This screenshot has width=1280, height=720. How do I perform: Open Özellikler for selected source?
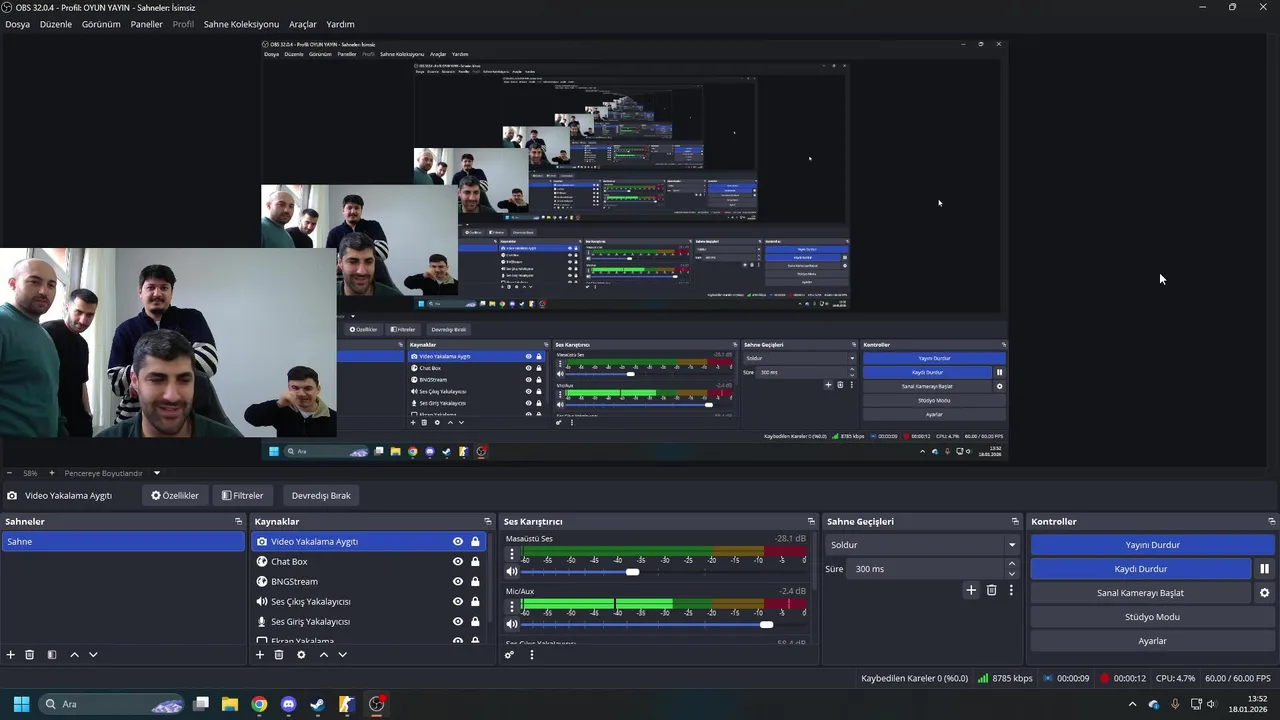(x=175, y=496)
